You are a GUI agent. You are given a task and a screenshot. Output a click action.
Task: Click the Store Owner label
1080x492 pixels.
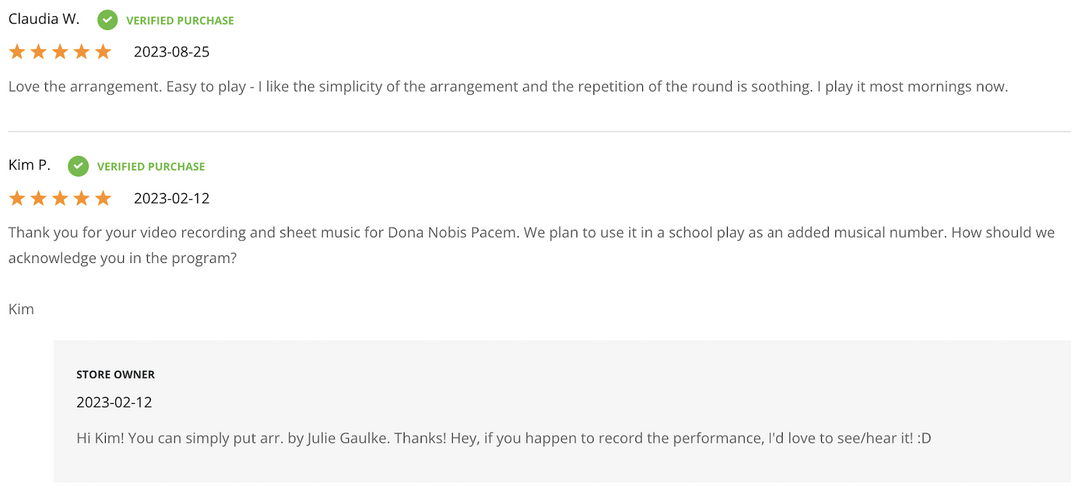click(x=115, y=374)
